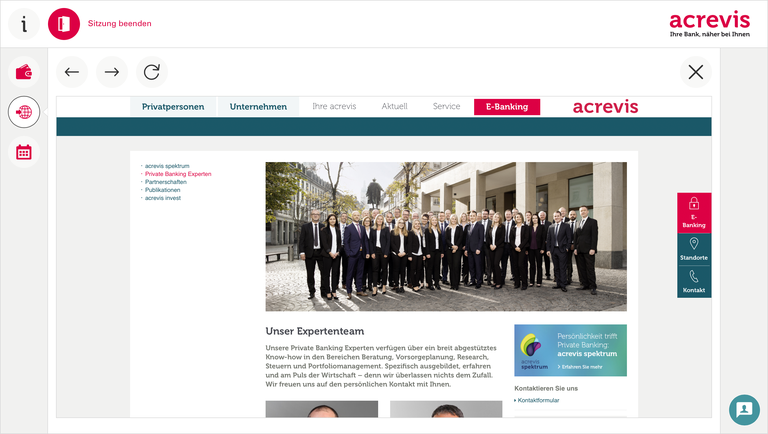
Task: Switch to the Unternehmen tab
Action: pyautogui.click(x=258, y=107)
